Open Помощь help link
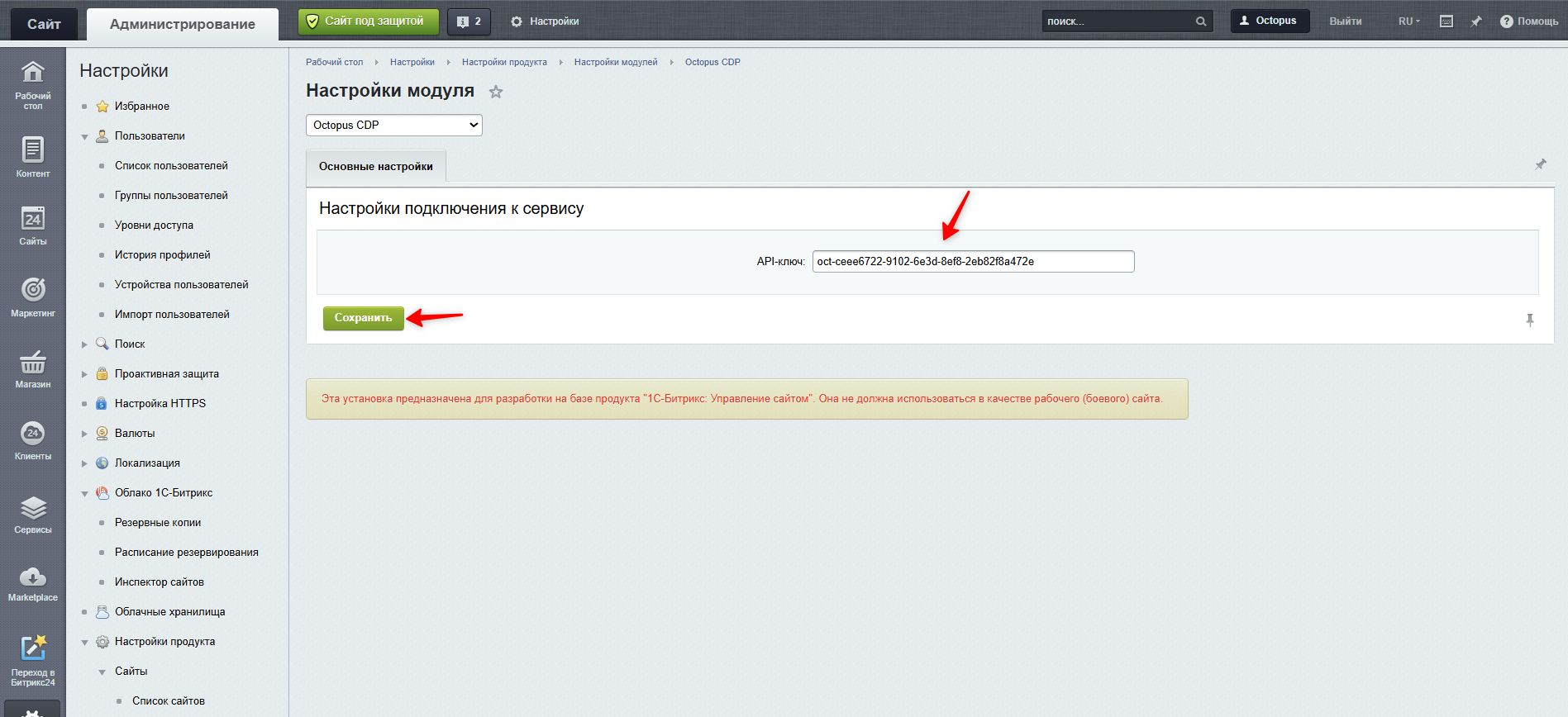The width and height of the screenshot is (1568, 717). pyautogui.click(x=1529, y=21)
